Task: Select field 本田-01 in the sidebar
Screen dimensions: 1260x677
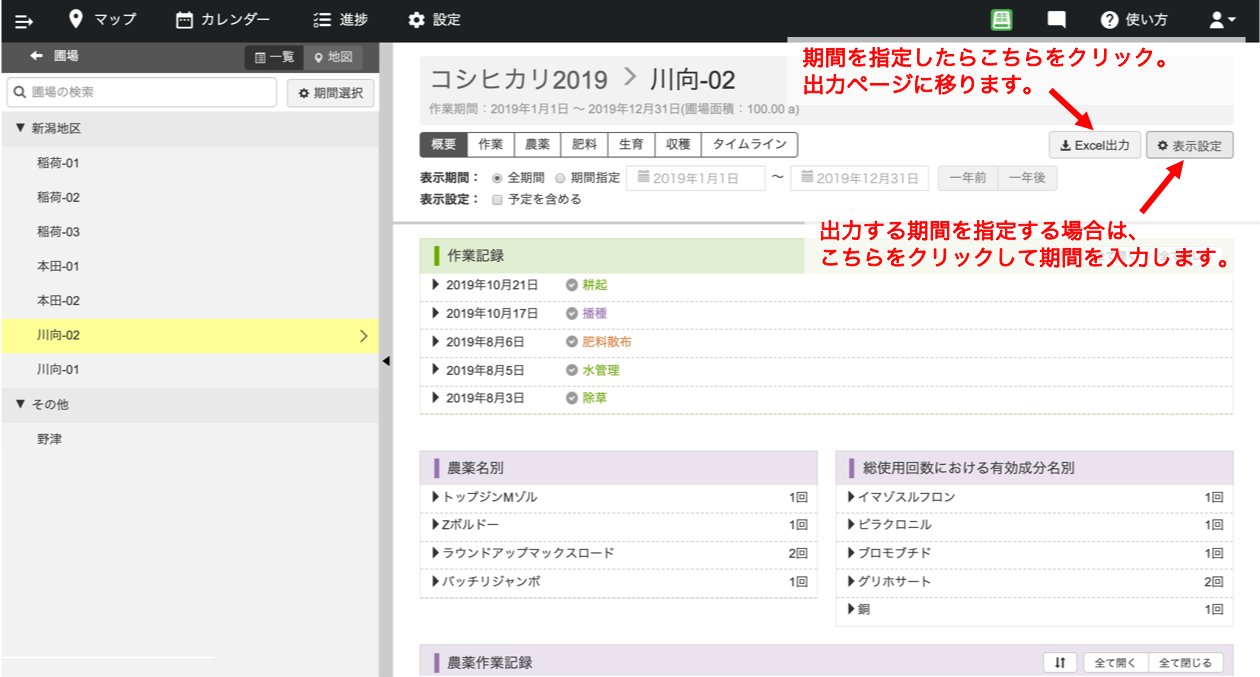Action: [x=190, y=267]
